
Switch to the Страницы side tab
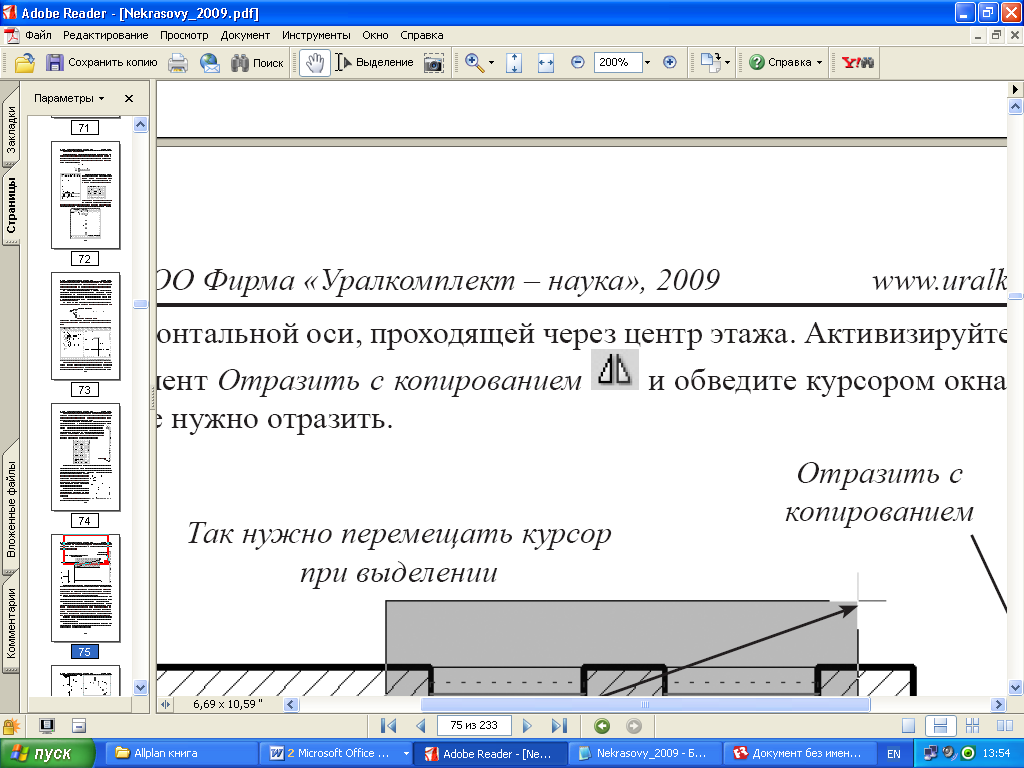tap(11, 205)
